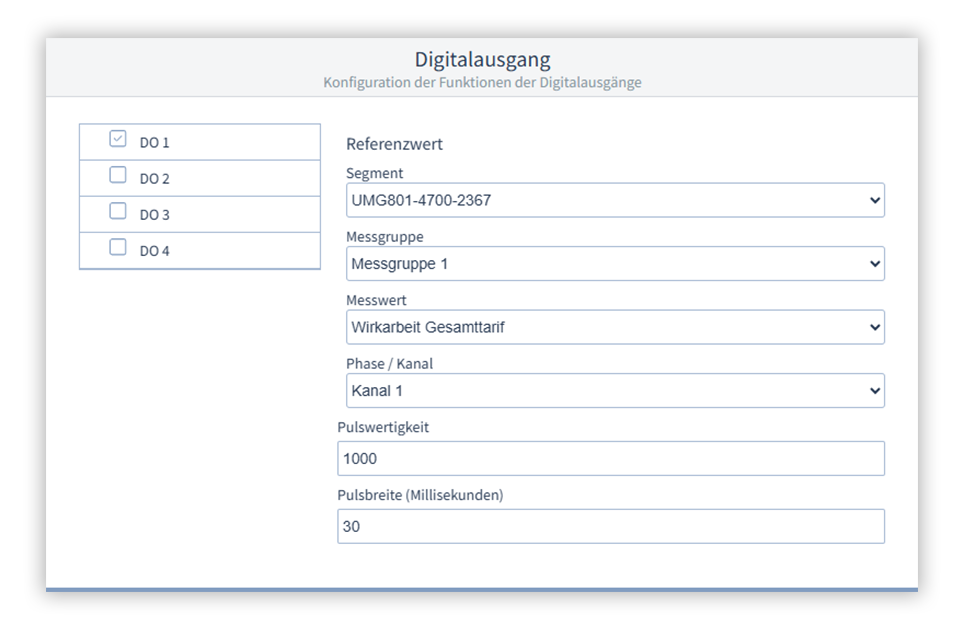Select the DO 1 row label
Image resolution: width=963 pixels, height=630 pixels.
click(154, 143)
